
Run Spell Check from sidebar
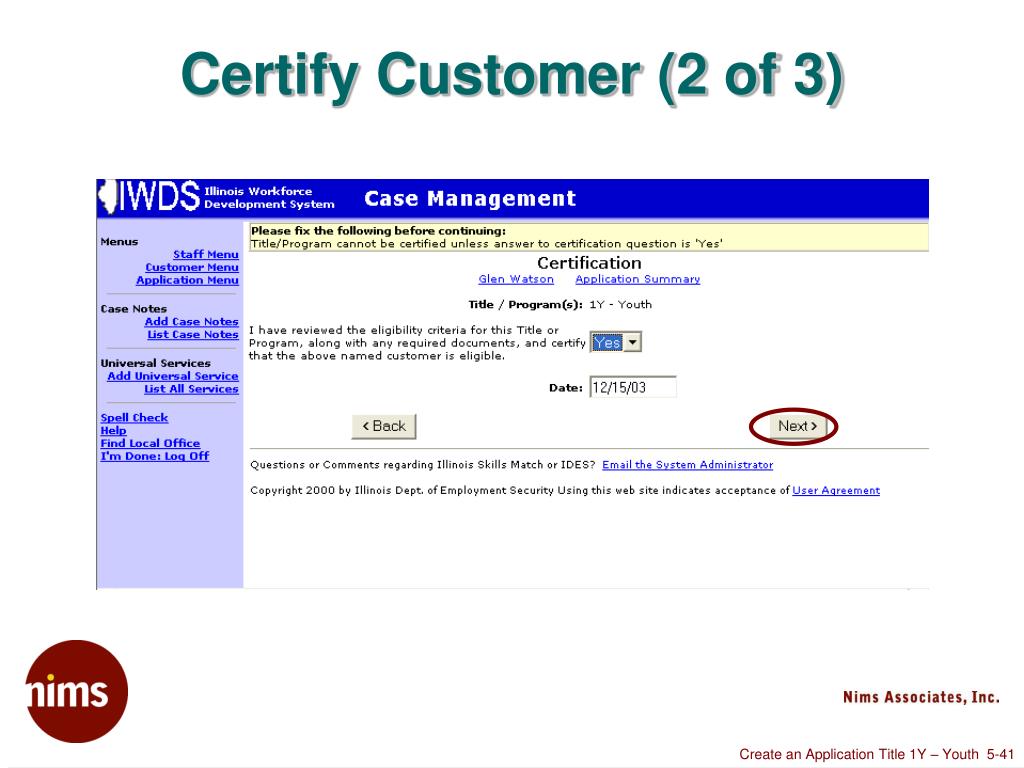(134, 417)
